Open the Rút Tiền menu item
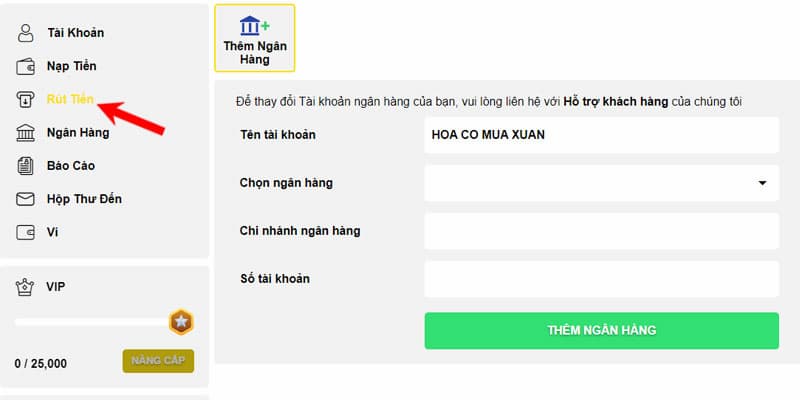This screenshot has height=400, width=800. 70,99
